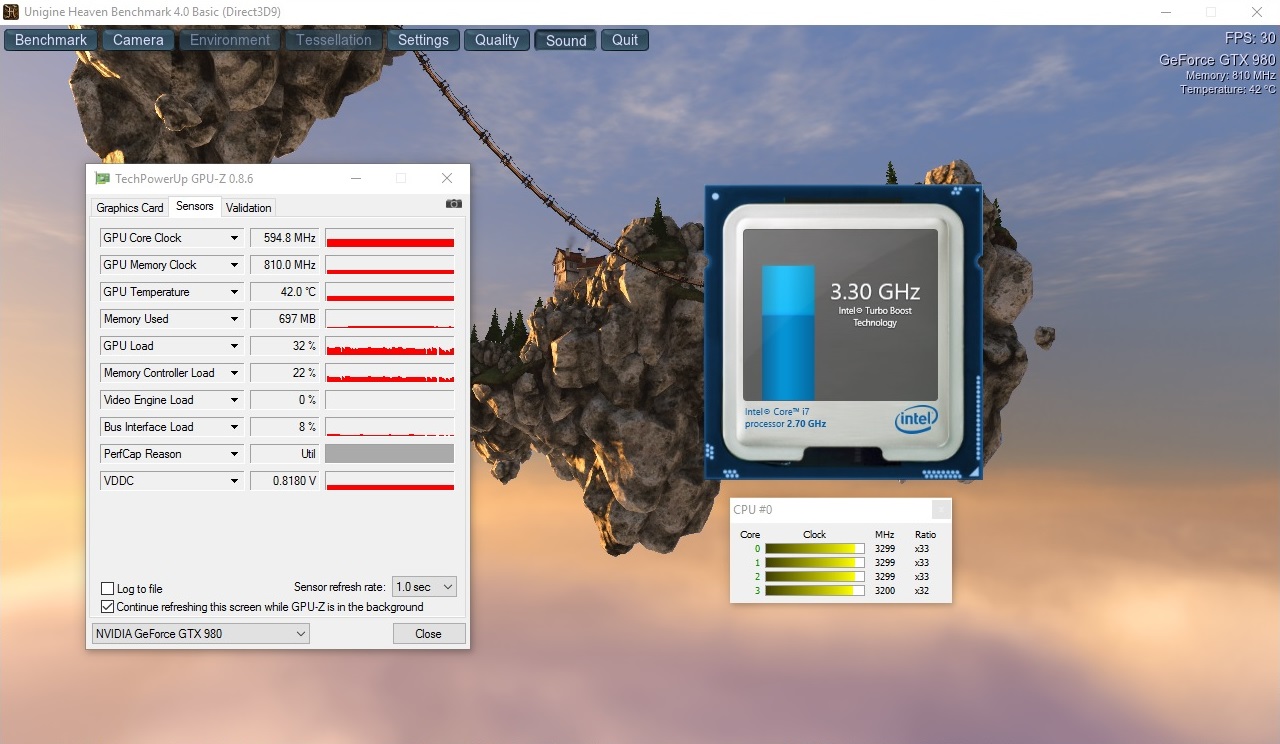Image resolution: width=1280 pixels, height=744 pixels.
Task: Close the GPU-Z window from title bar
Action: pyautogui.click(x=447, y=178)
